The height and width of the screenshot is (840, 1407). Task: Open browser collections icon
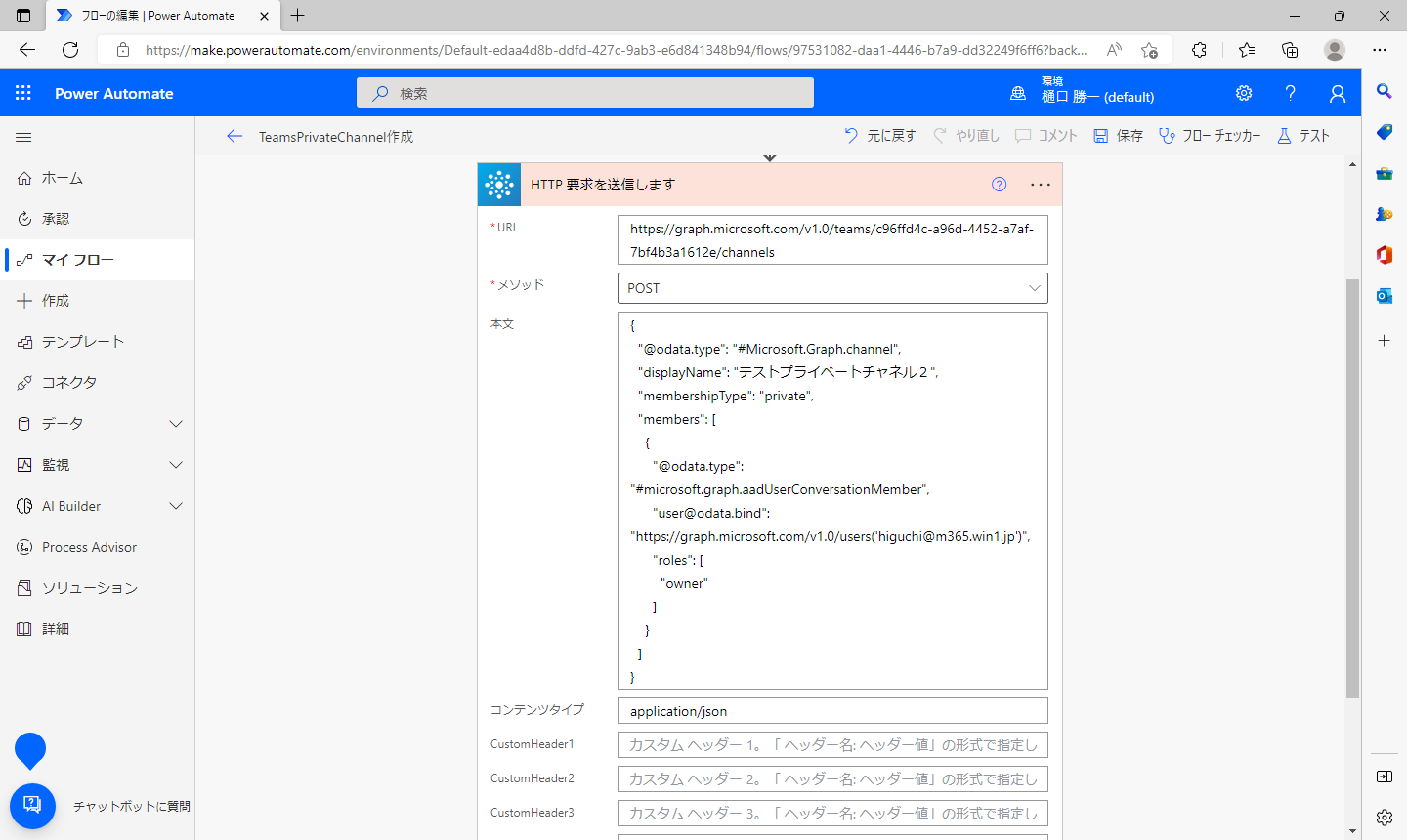pos(1290,50)
